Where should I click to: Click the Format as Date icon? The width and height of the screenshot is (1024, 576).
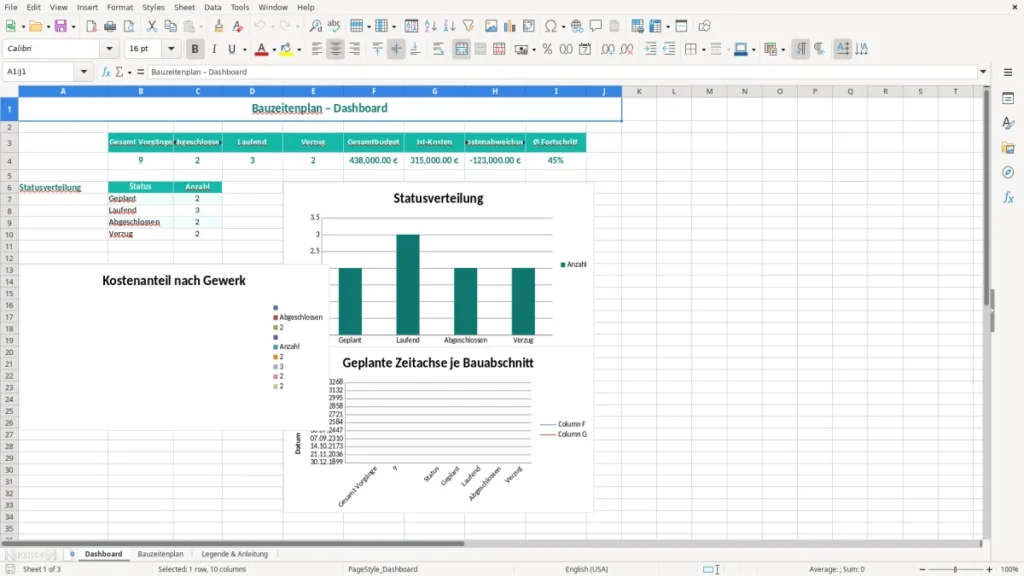pyautogui.click(x=585, y=49)
